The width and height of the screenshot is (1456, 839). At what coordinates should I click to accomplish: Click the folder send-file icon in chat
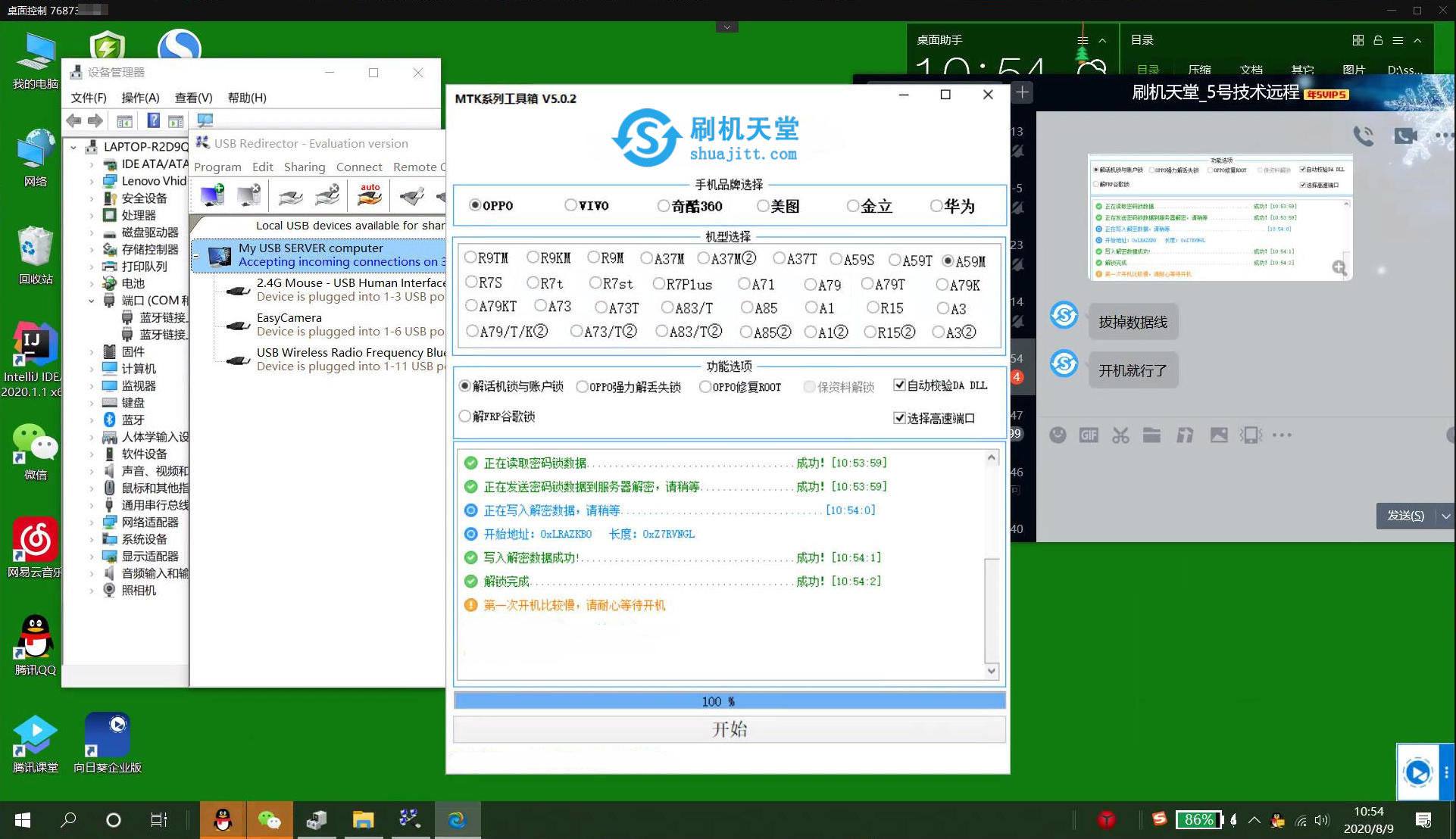pos(1151,435)
